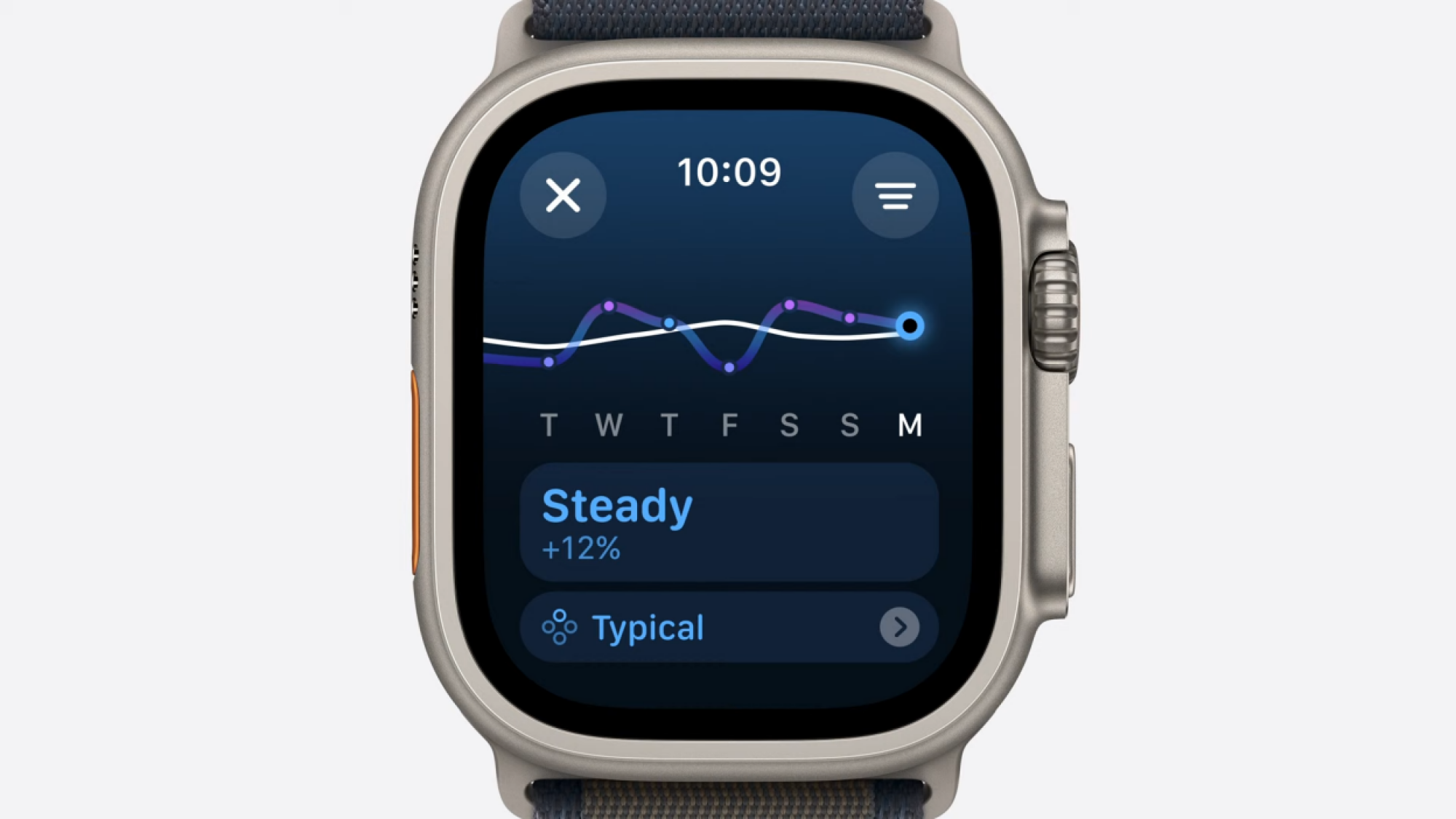Tap the Tuesday data point
Screen dimensions: 1456x819
pyautogui.click(x=550, y=362)
